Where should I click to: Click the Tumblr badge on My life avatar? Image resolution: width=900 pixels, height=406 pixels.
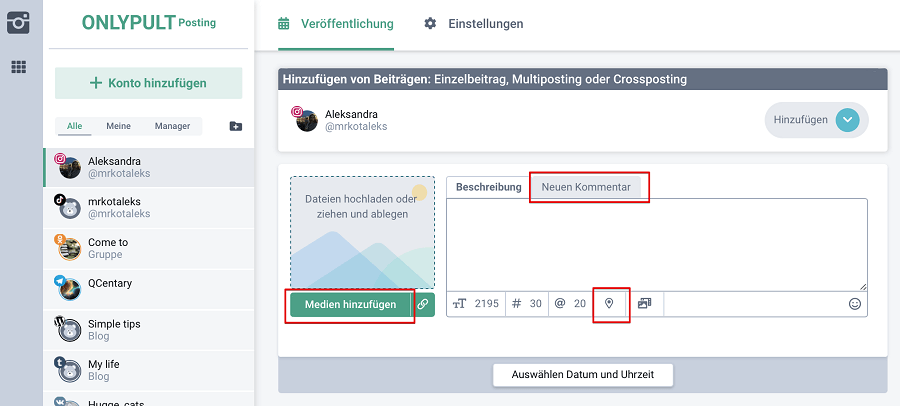(60, 362)
